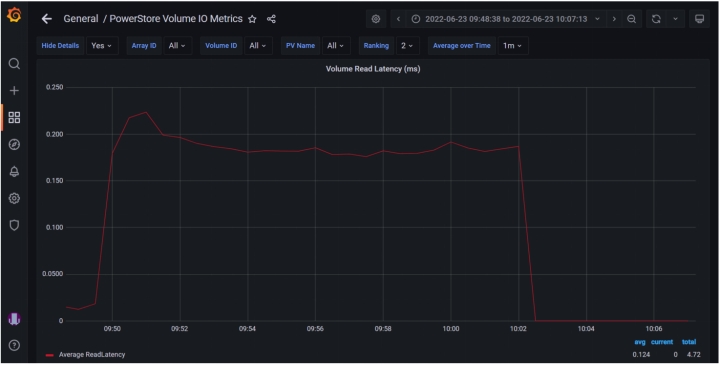Open the Volume ID All dropdown
The height and width of the screenshot is (365, 720).
coord(258,45)
